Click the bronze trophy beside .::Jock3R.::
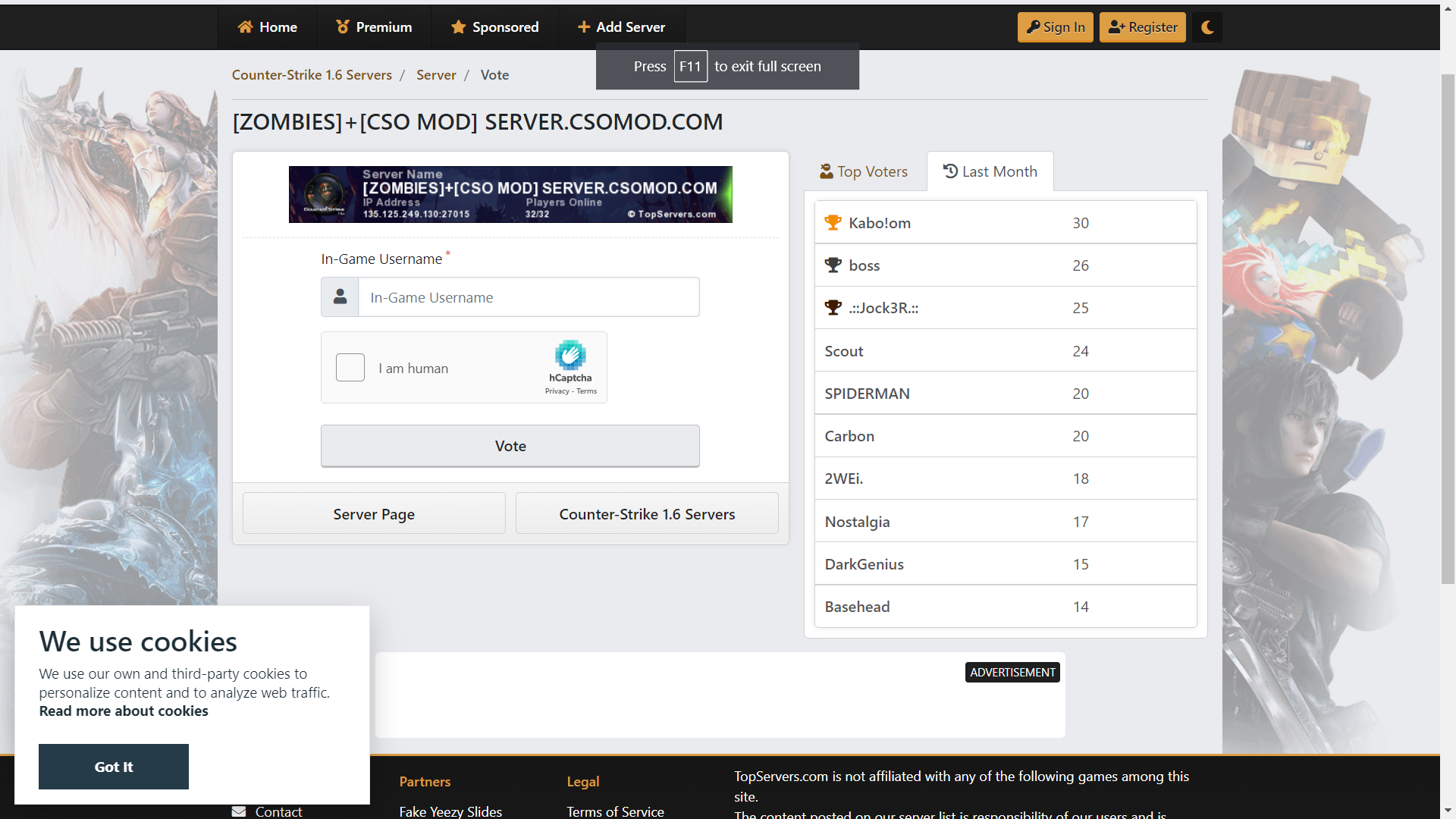The height and width of the screenshot is (819, 1456). (833, 307)
